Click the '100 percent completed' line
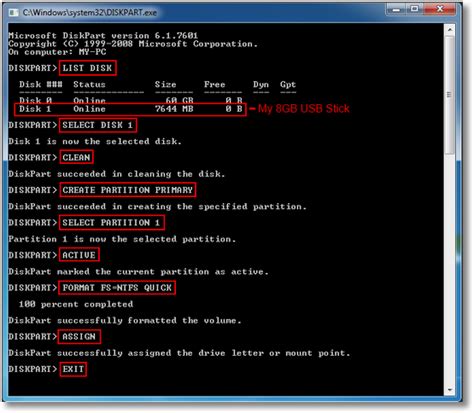 point(76,304)
